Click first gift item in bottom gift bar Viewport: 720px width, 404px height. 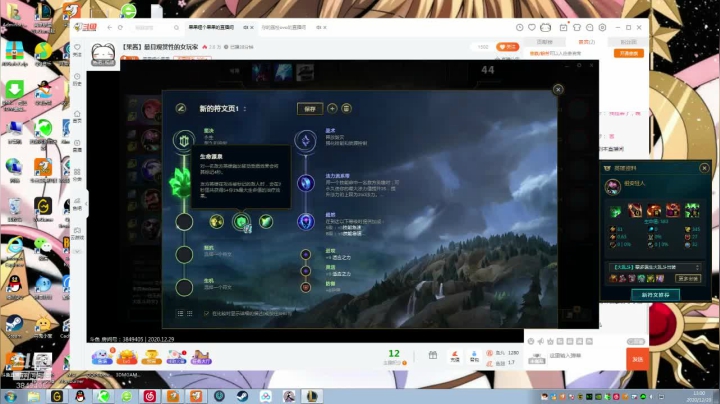click(x=102, y=357)
